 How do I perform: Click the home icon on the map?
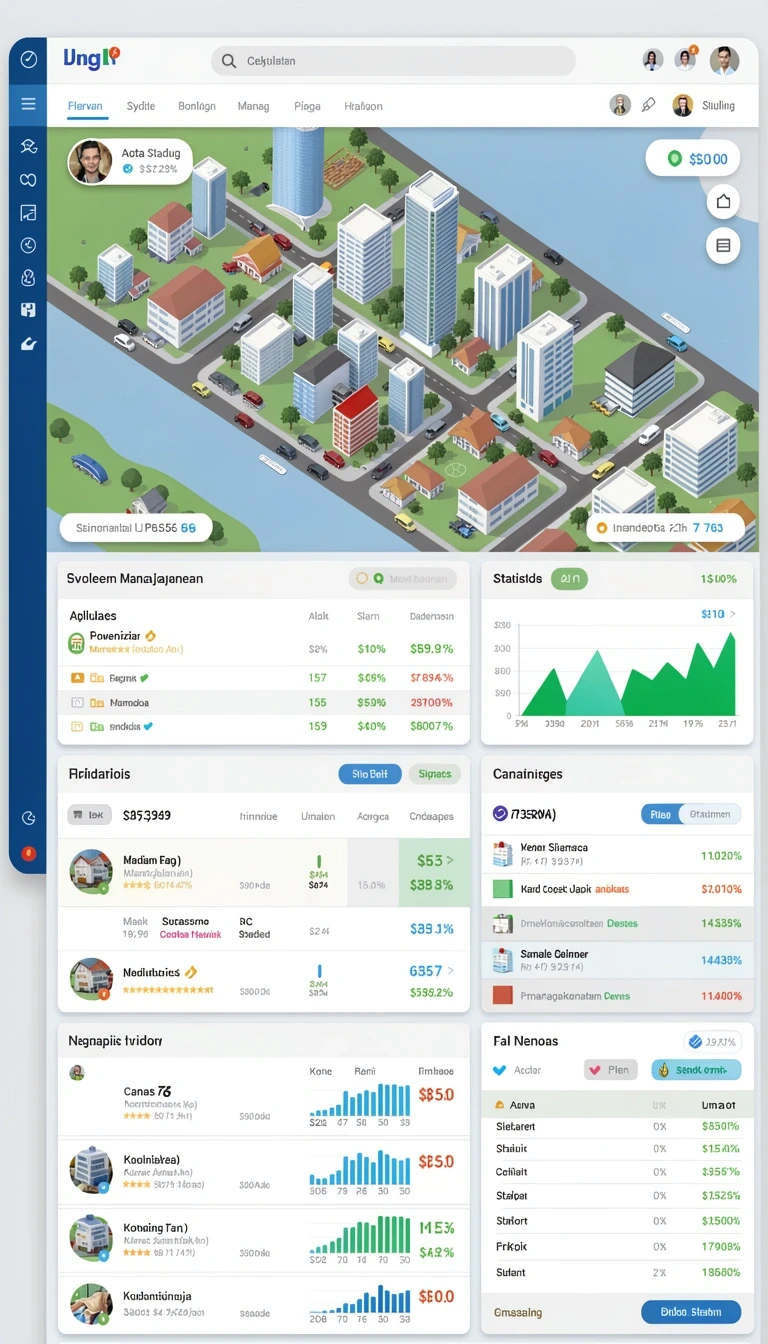click(x=723, y=202)
